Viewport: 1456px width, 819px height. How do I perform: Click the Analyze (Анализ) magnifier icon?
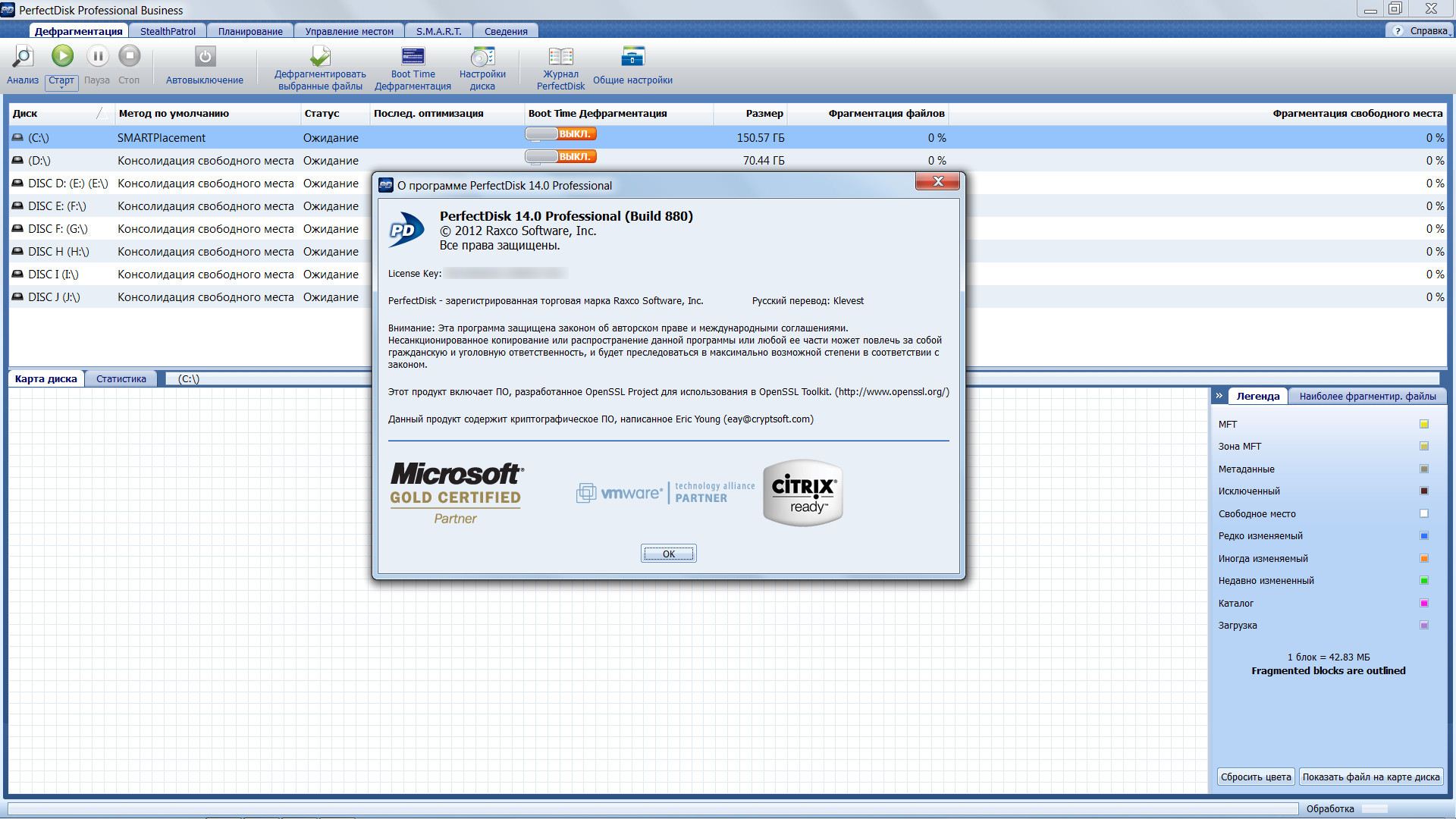(x=23, y=56)
